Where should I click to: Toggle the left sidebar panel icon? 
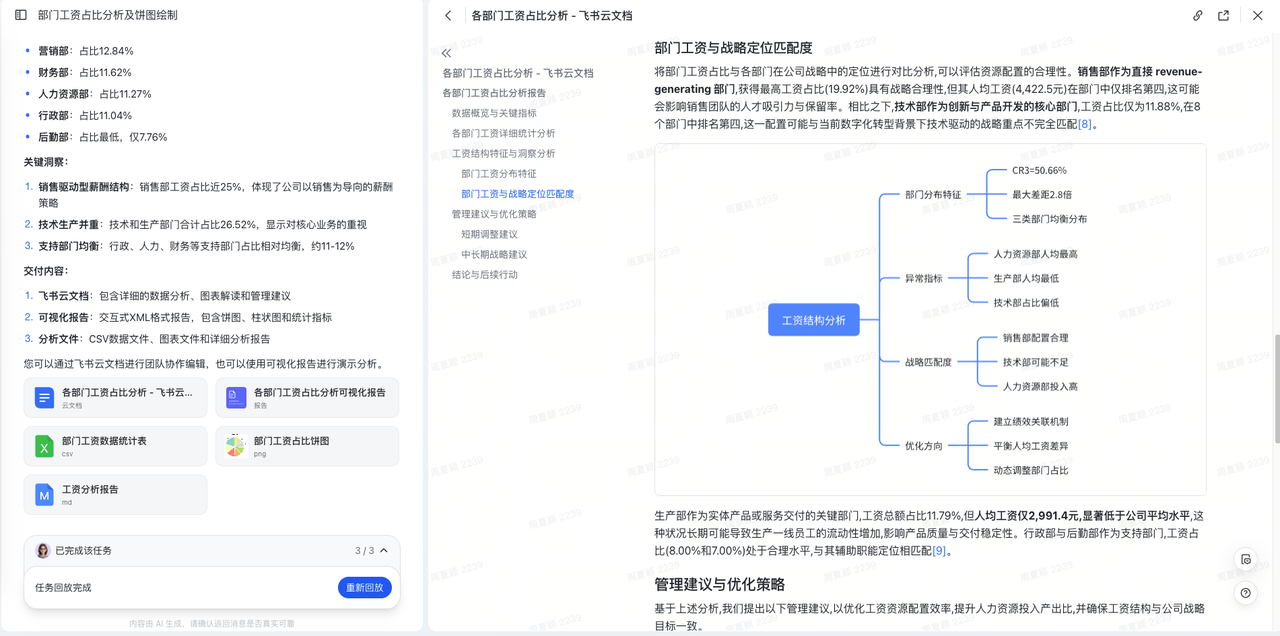click(21, 15)
